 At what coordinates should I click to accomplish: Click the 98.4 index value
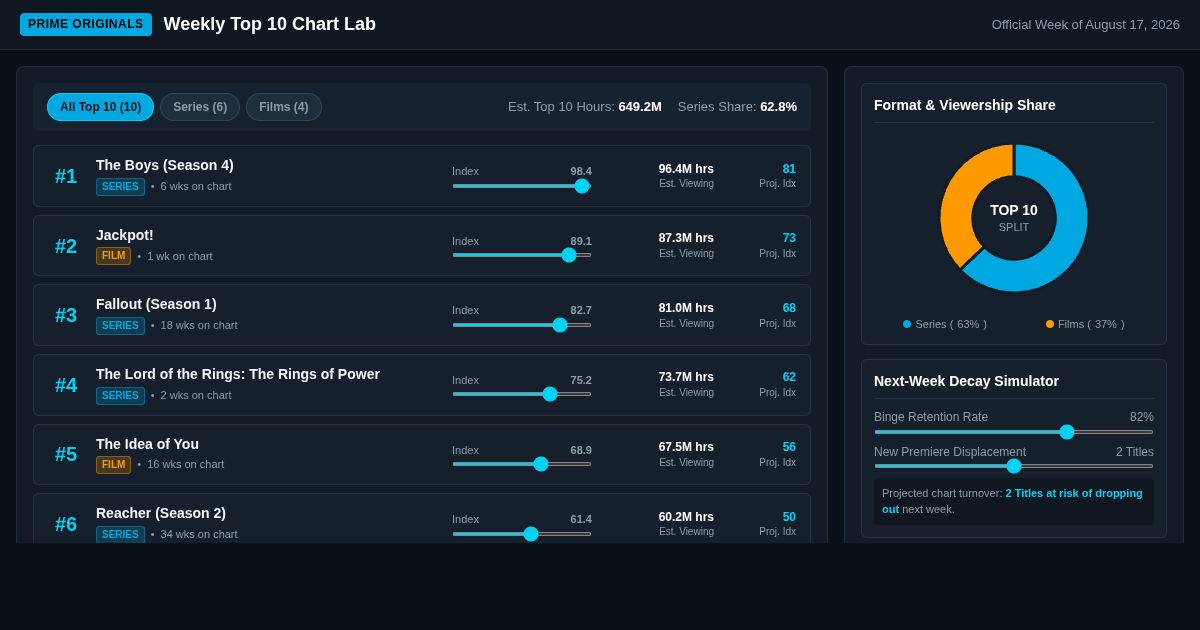(x=581, y=171)
